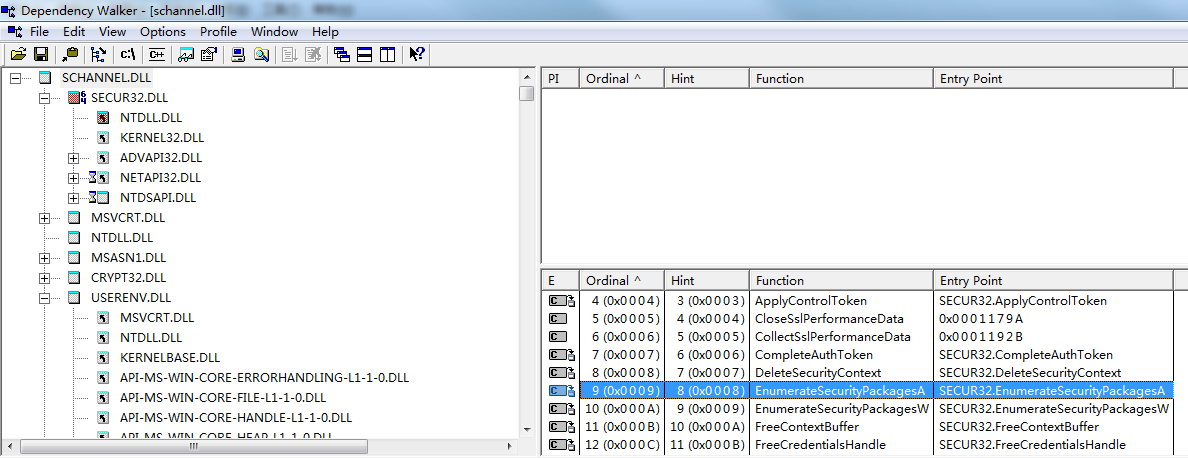The width and height of the screenshot is (1188, 458).
Task: Open the Options menu
Action: 163,32
